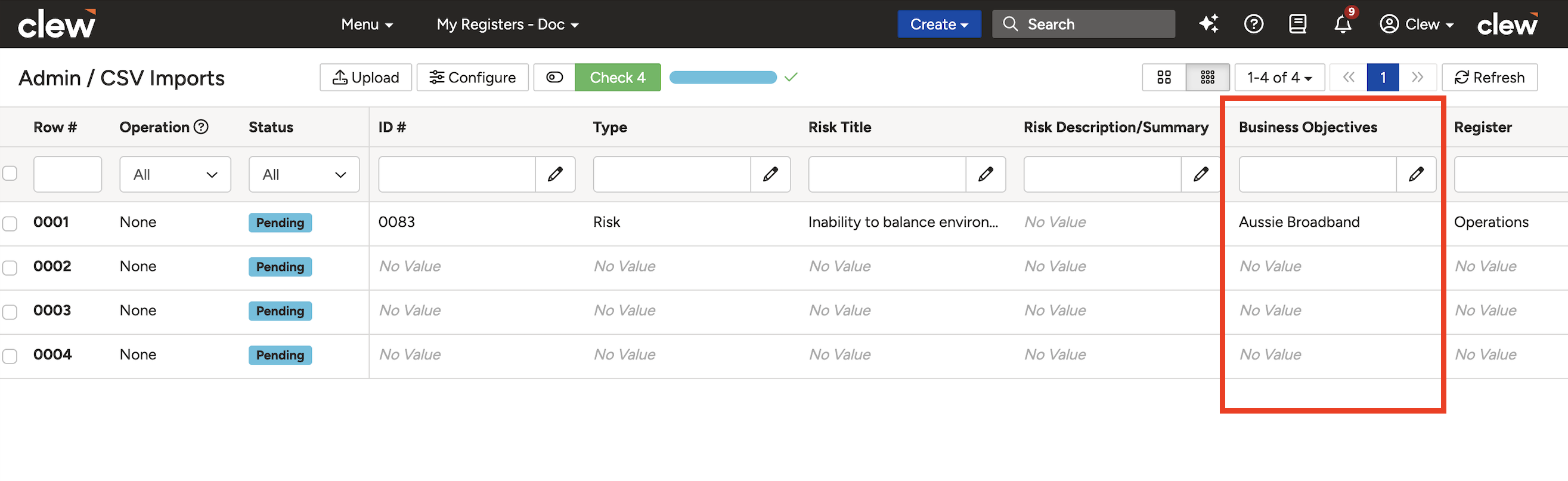The width and height of the screenshot is (1568, 481).
Task: Expand the Create dropdown button
Action: tap(939, 24)
